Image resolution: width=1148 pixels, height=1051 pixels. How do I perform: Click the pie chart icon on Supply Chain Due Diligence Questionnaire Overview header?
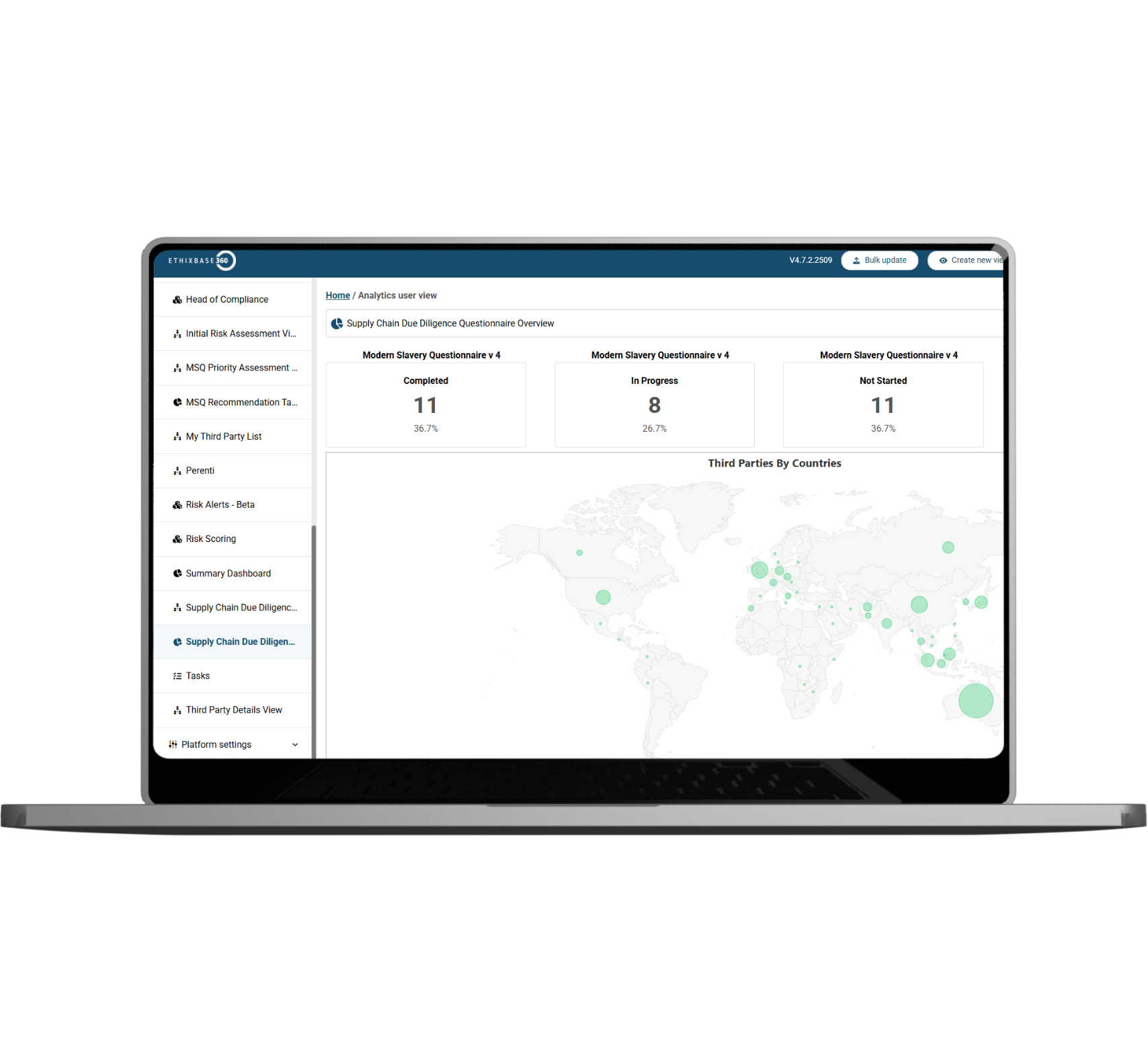[x=336, y=323]
